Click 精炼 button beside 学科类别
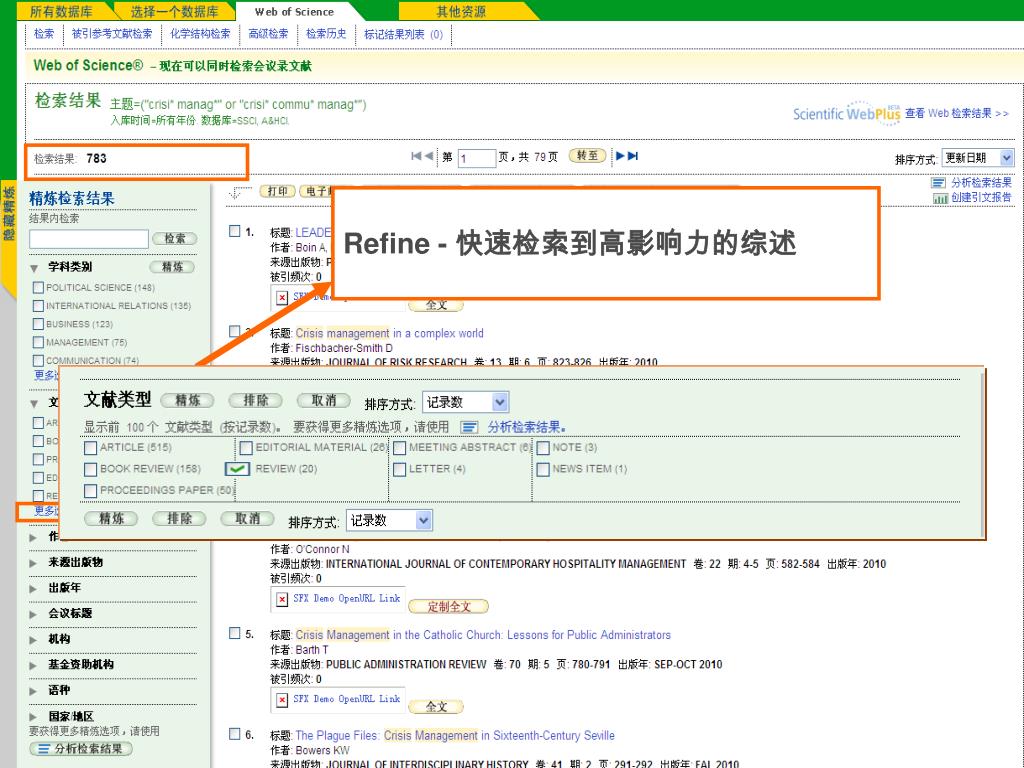 point(172,266)
